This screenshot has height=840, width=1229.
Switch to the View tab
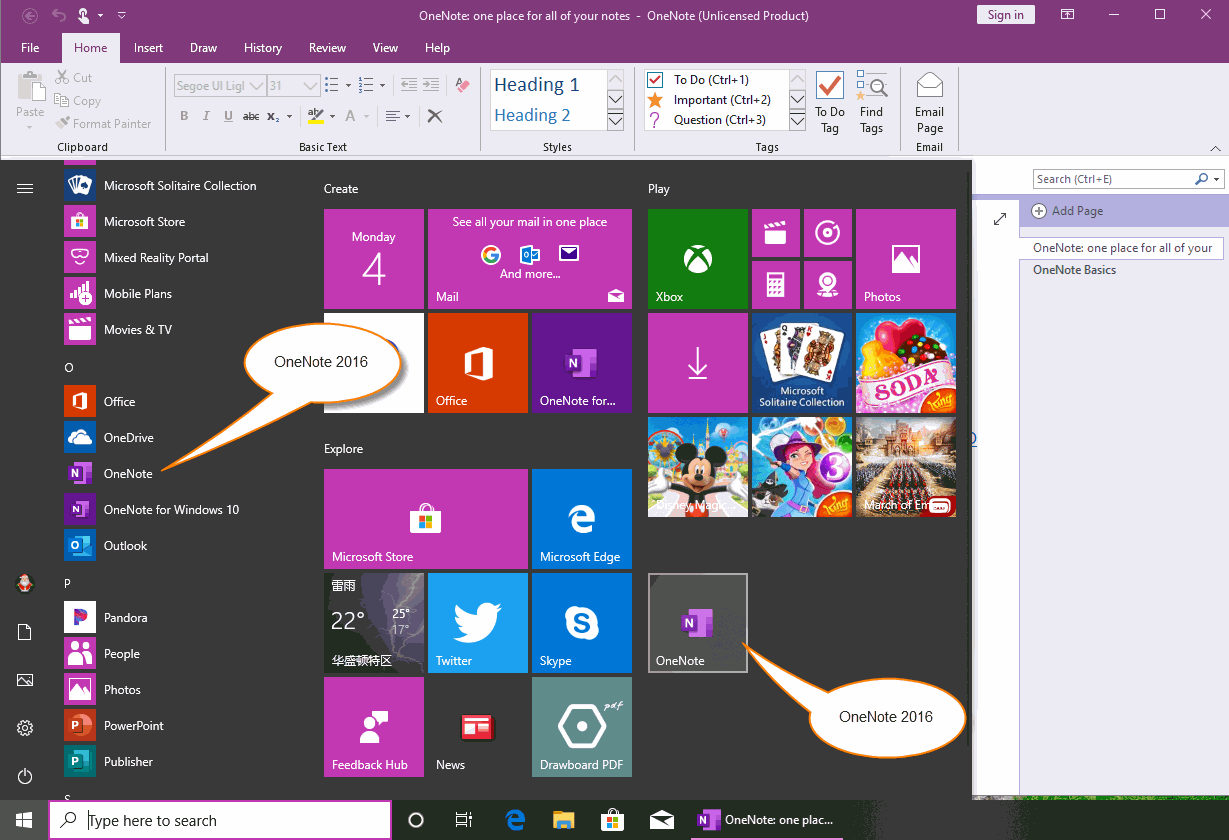click(385, 48)
